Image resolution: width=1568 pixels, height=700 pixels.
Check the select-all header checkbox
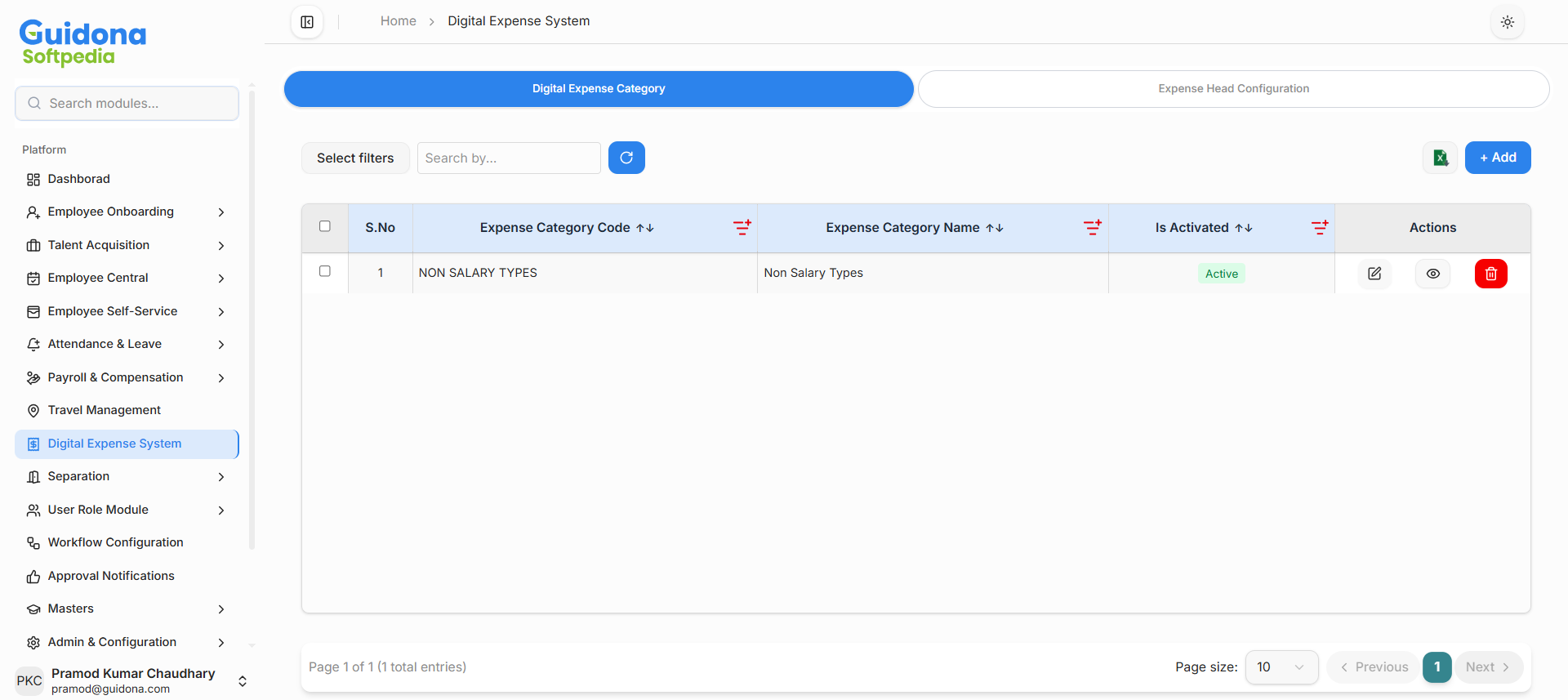click(x=325, y=226)
